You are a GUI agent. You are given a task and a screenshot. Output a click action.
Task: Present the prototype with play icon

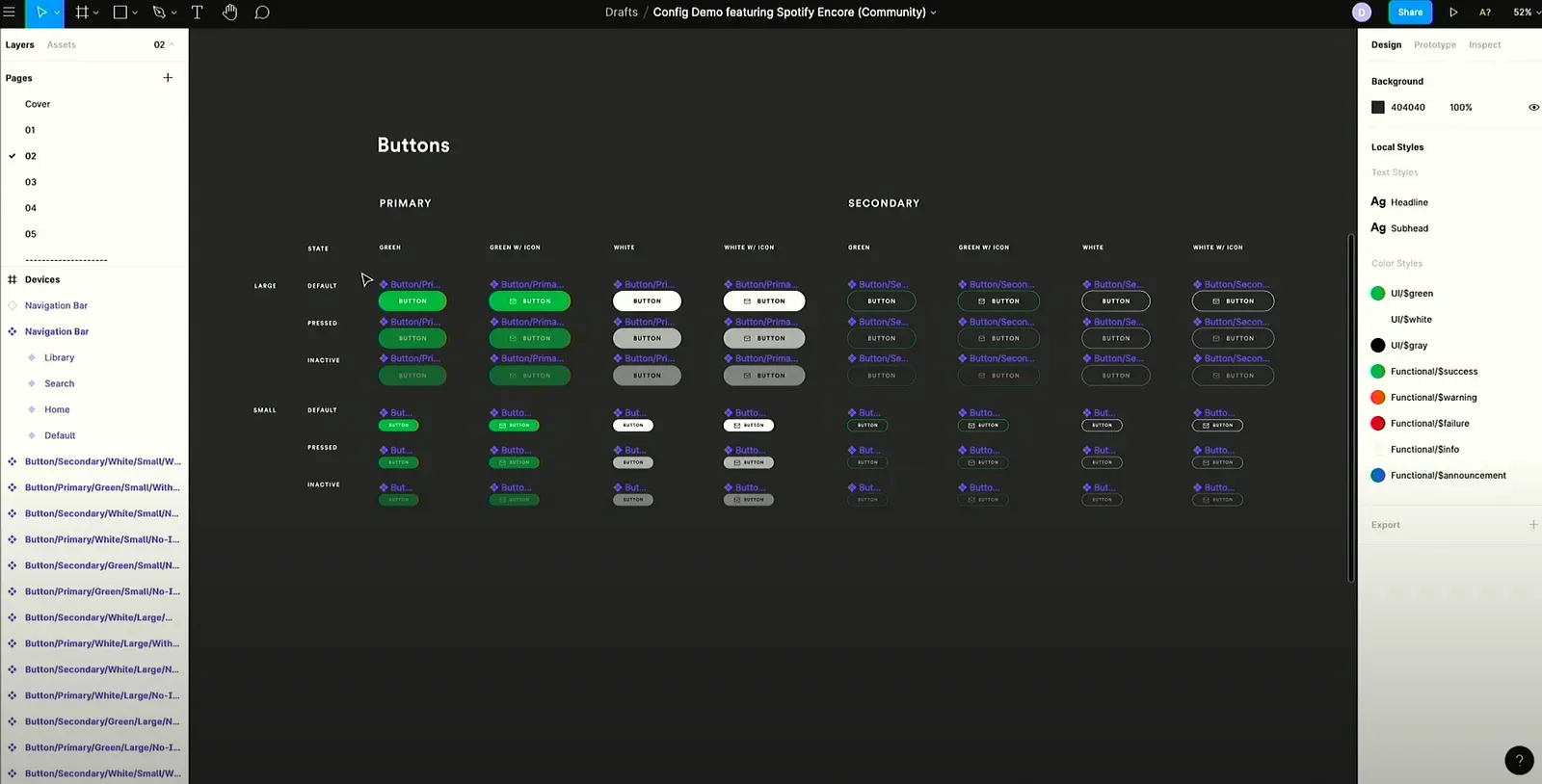(1453, 13)
